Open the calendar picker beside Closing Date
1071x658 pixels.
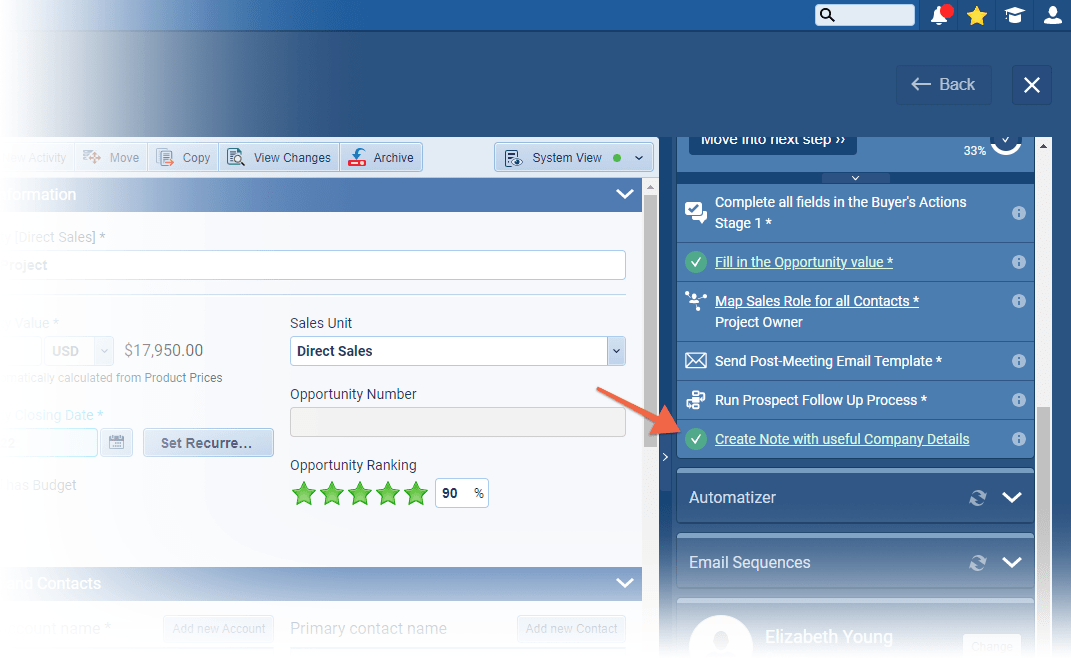tap(117, 442)
